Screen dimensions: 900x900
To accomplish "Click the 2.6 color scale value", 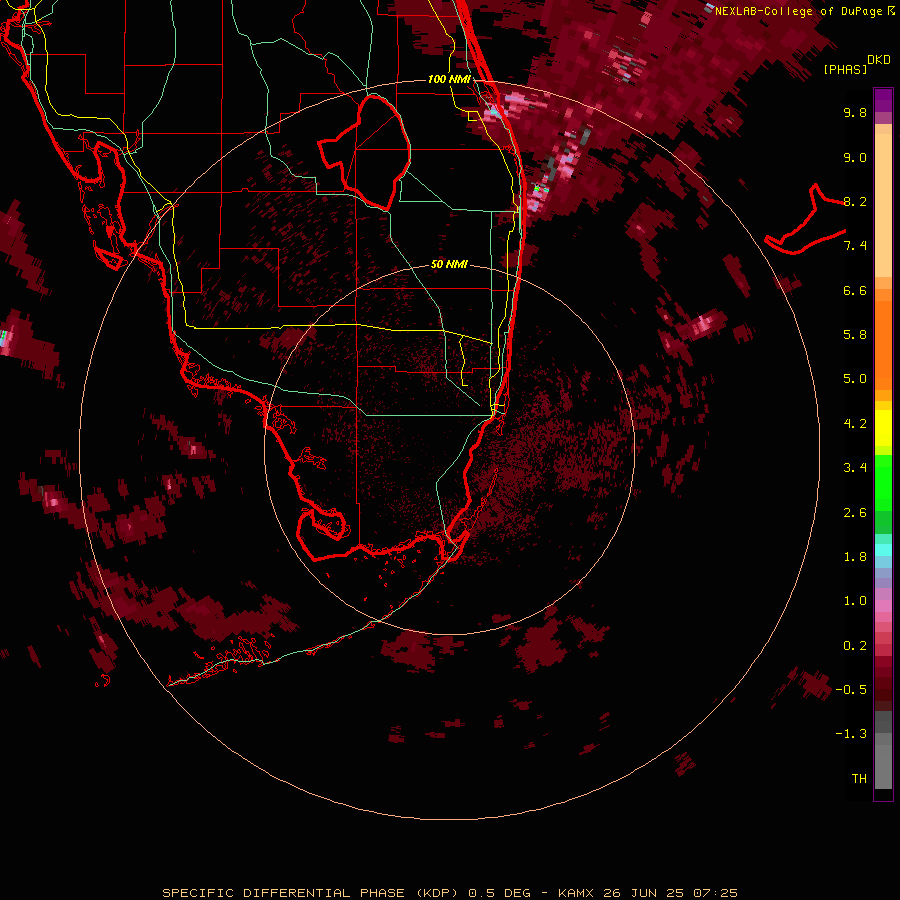I will pos(855,513).
